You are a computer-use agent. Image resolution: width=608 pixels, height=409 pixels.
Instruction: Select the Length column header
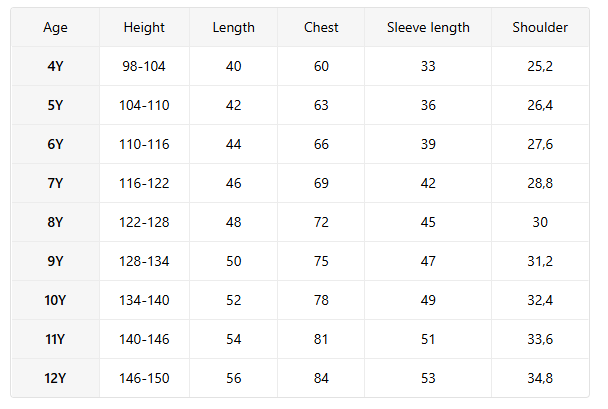pyautogui.click(x=233, y=27)
